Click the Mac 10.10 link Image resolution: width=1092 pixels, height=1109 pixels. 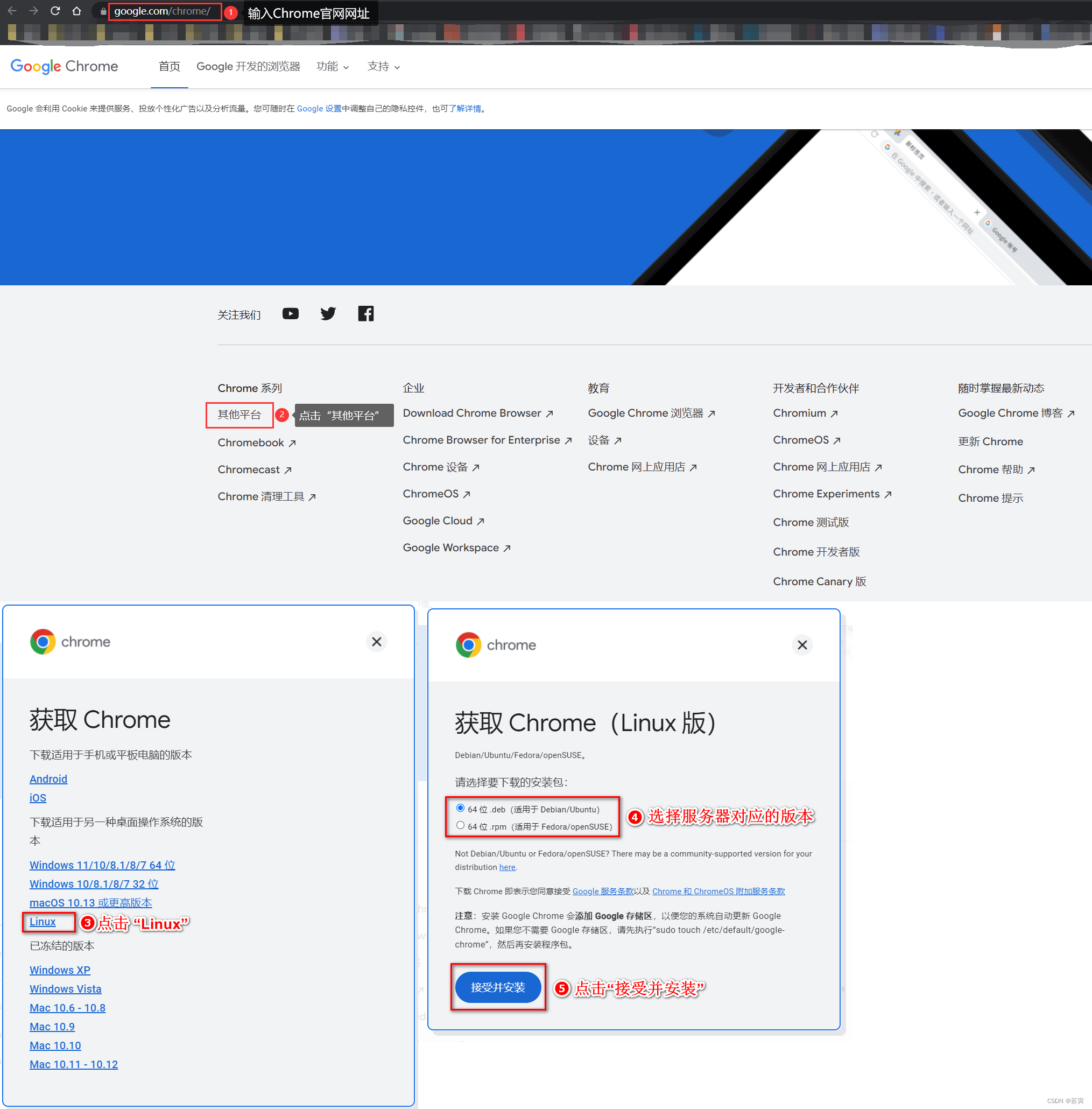tap(55, 1045)
